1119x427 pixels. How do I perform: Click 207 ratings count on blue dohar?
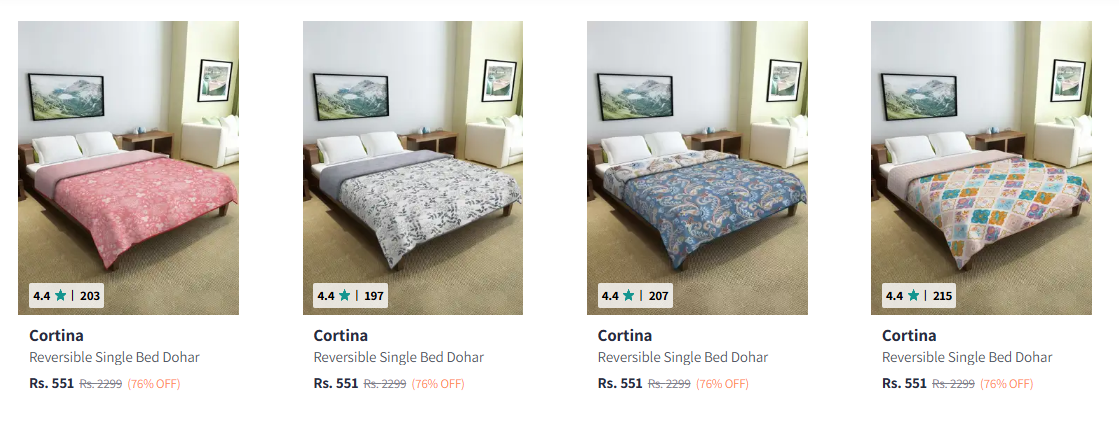pyautogui.click(x=657, y=296)
